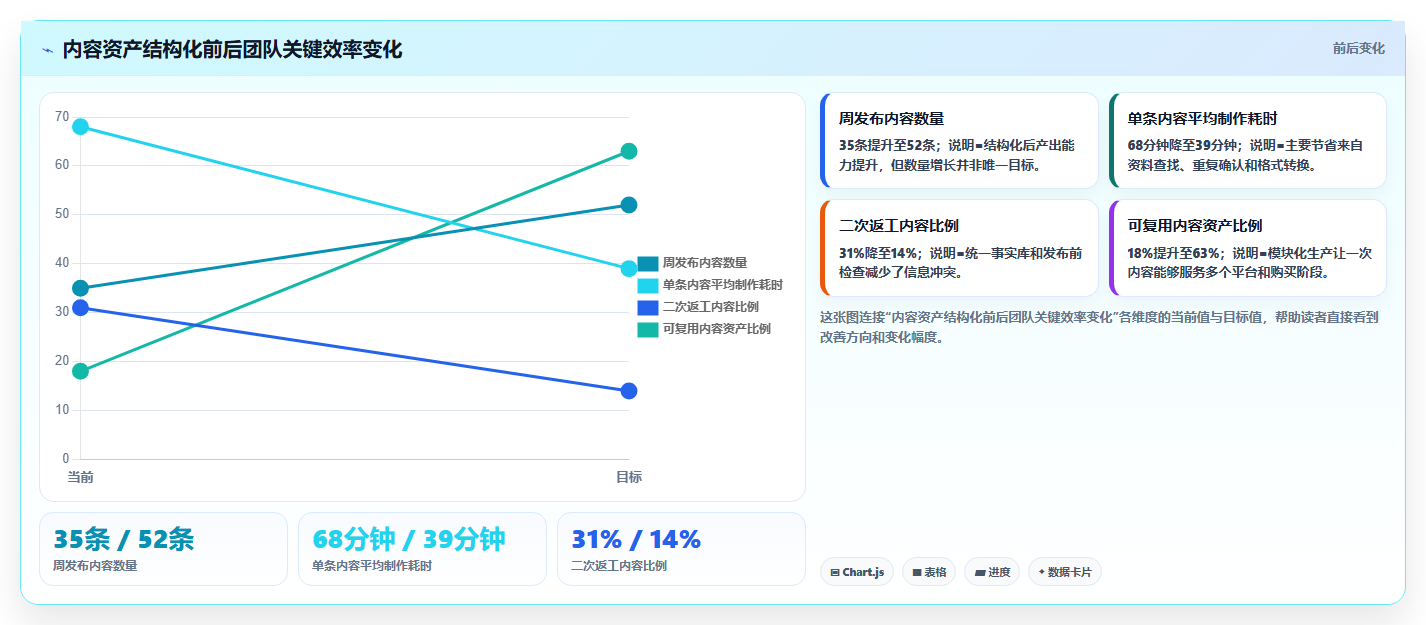
Task: Open the 可复用内容资产比例 info card title
Action: [x=1195, y=226]
